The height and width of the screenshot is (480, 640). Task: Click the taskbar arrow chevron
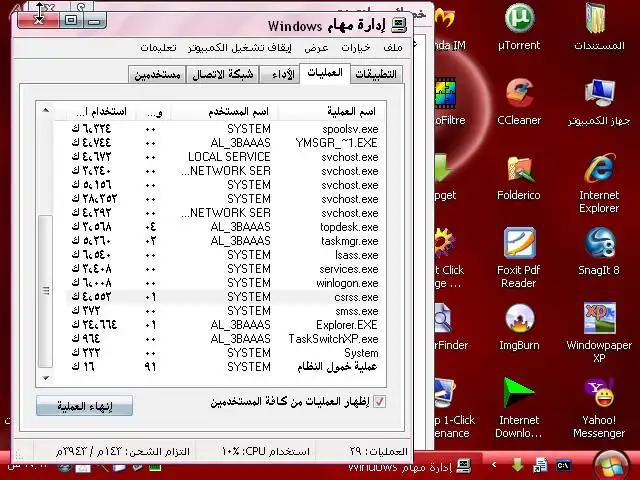[x=494, y=465]
